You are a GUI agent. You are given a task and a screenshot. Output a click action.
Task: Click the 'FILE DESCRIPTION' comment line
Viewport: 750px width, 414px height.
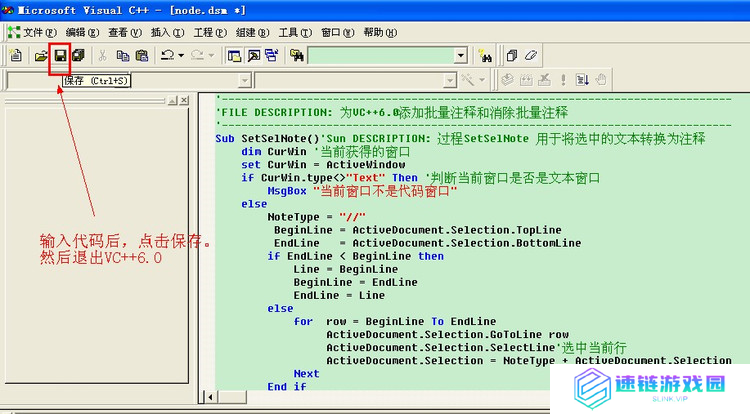[392, 113]
